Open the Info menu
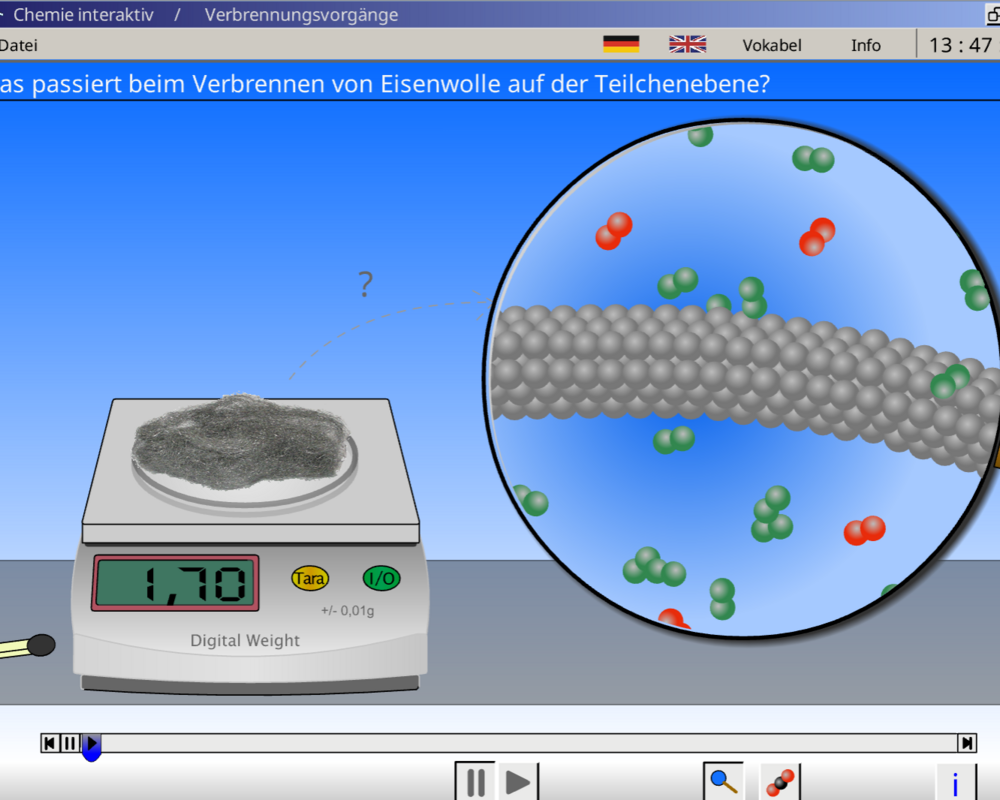The height and width of the screenshot is (800, 1000). [x=866, y=45]
